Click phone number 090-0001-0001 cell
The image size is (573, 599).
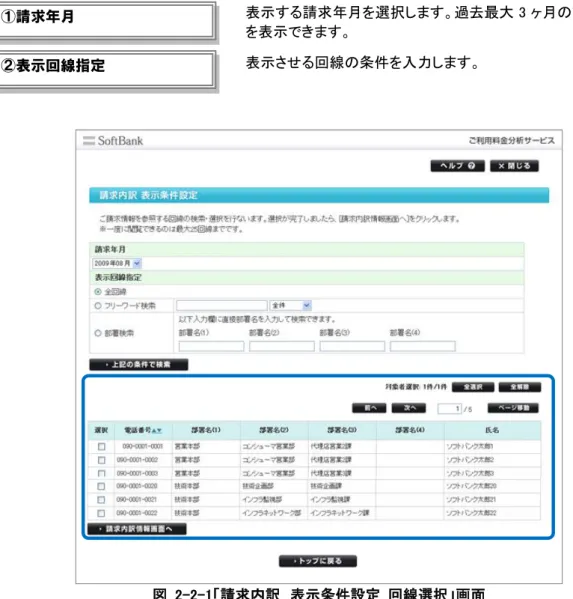tap(142, 446)
